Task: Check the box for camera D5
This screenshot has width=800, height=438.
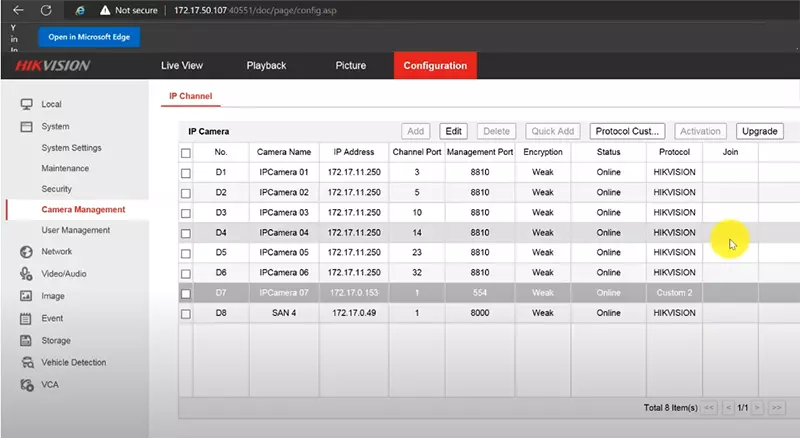Action: click(x=186, y=253)
